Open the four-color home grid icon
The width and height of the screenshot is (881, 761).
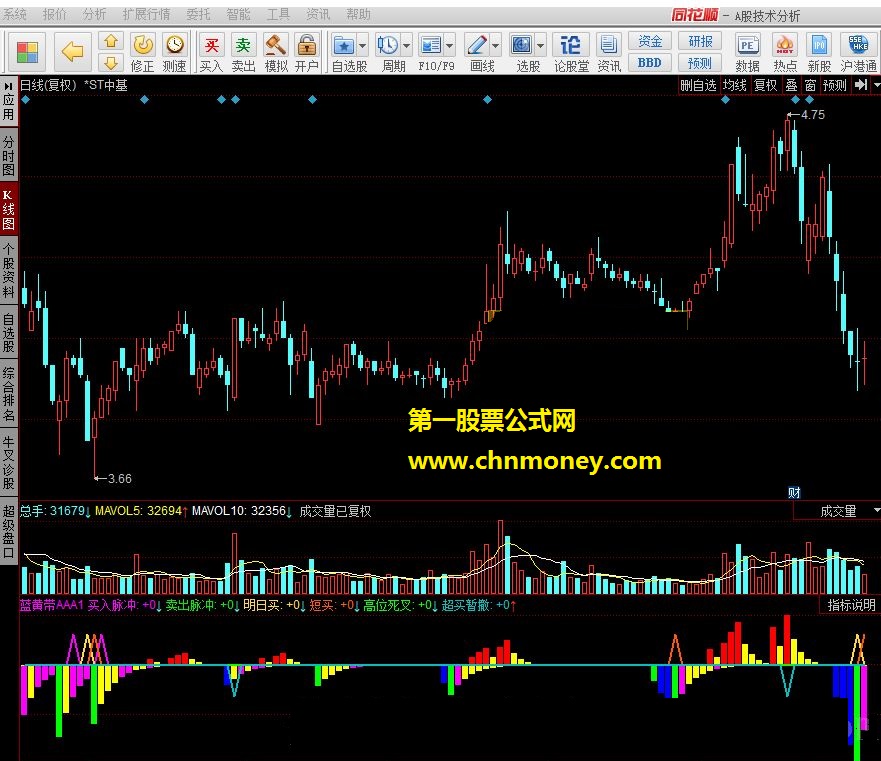[26, 52]
